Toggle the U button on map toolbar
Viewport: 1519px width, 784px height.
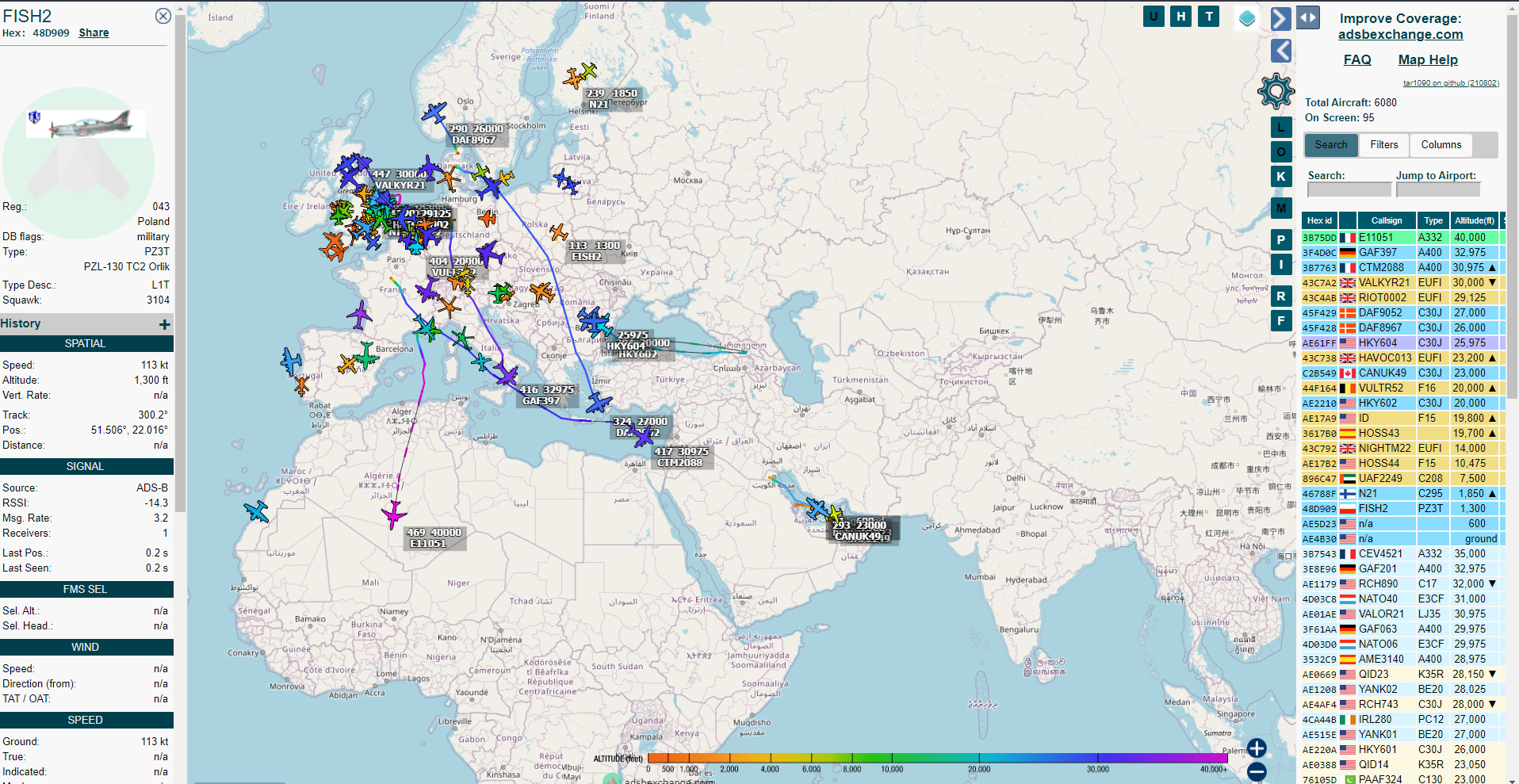click(1154, 16)
